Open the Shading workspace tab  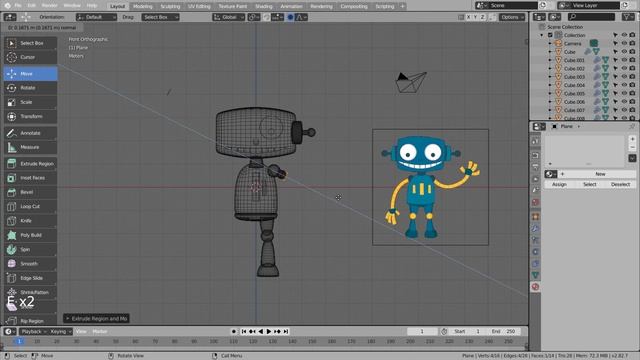pos(264,6)
